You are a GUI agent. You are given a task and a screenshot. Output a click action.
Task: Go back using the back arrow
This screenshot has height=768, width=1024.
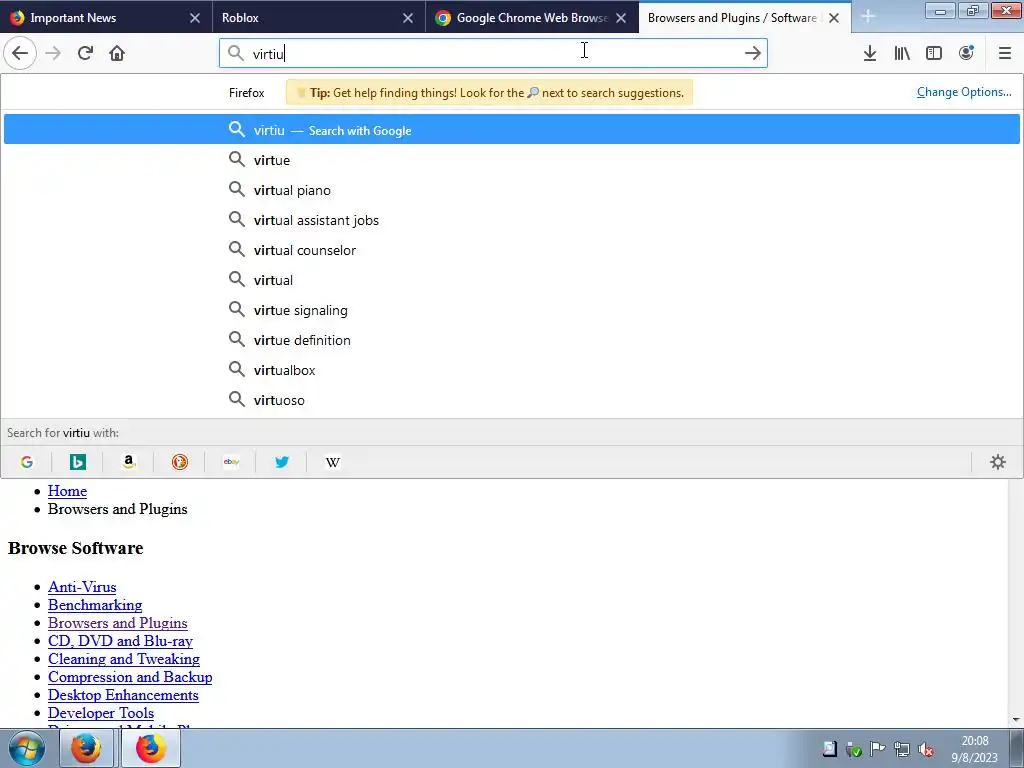(20, 53)
